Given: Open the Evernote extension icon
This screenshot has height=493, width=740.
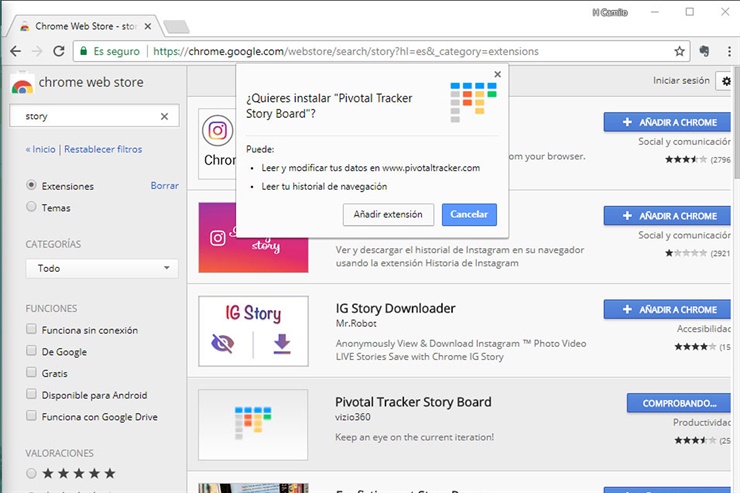Looking at the screenshot, I should [704, 51].
